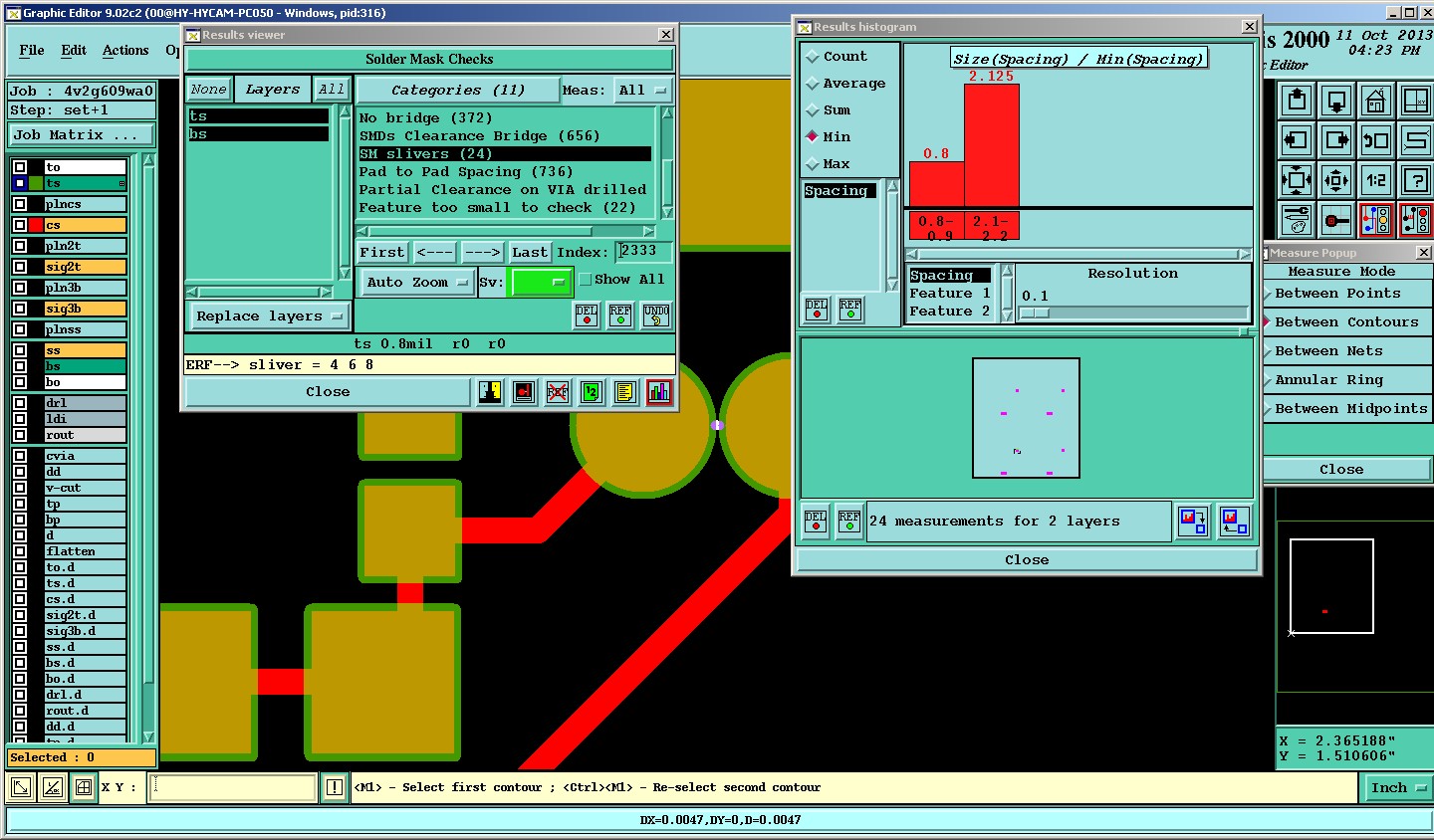Click the 2.1-2.2 red histogram bar
The height and width of the screenshot is (840, 1434).
[992, 146]
